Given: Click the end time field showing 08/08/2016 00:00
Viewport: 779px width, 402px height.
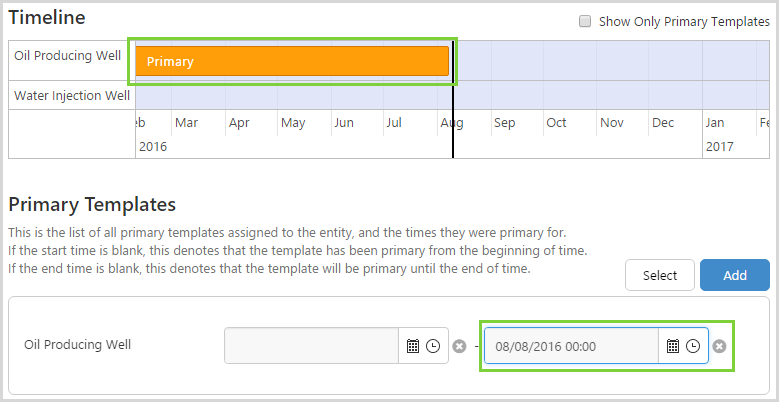Looking at the screenshot, I should click(571, 346).
